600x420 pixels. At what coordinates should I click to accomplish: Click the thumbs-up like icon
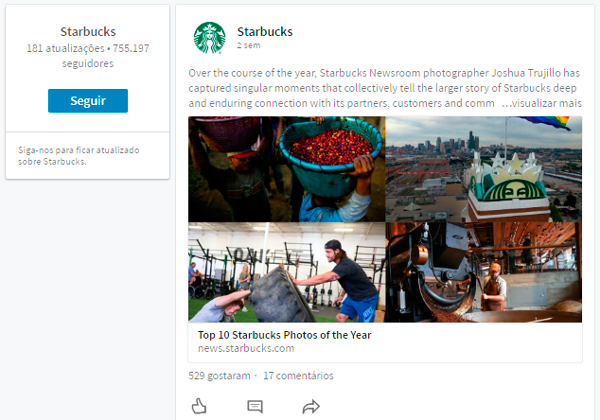[x=199, y=406]
